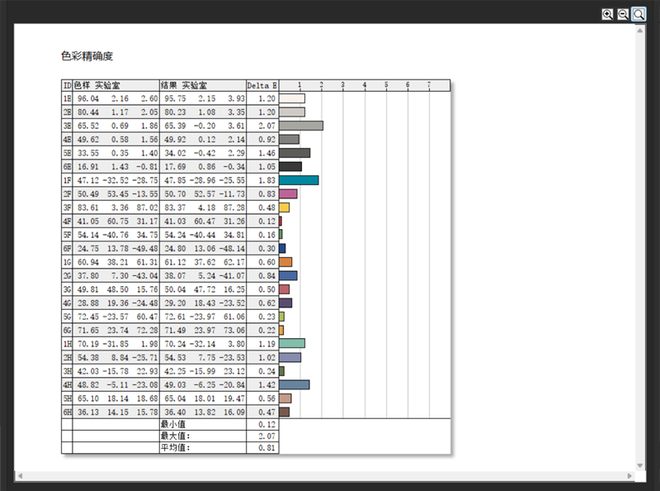The width and height of the screenshot is (660, 491).
Task: Click the zoom in magnifier icon
Action: pos(607,14)
